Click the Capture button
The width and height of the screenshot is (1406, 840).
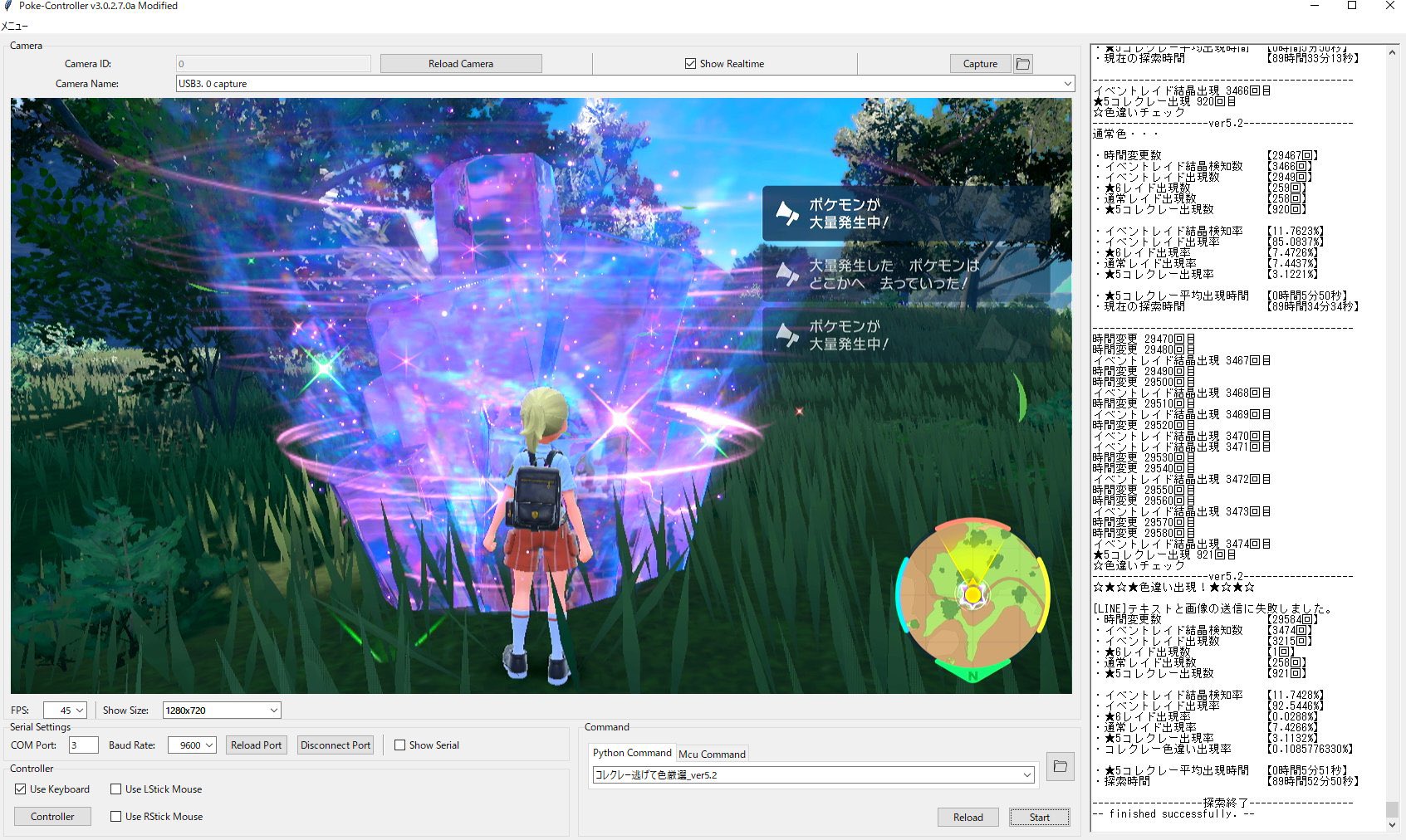tap(980, 64)
